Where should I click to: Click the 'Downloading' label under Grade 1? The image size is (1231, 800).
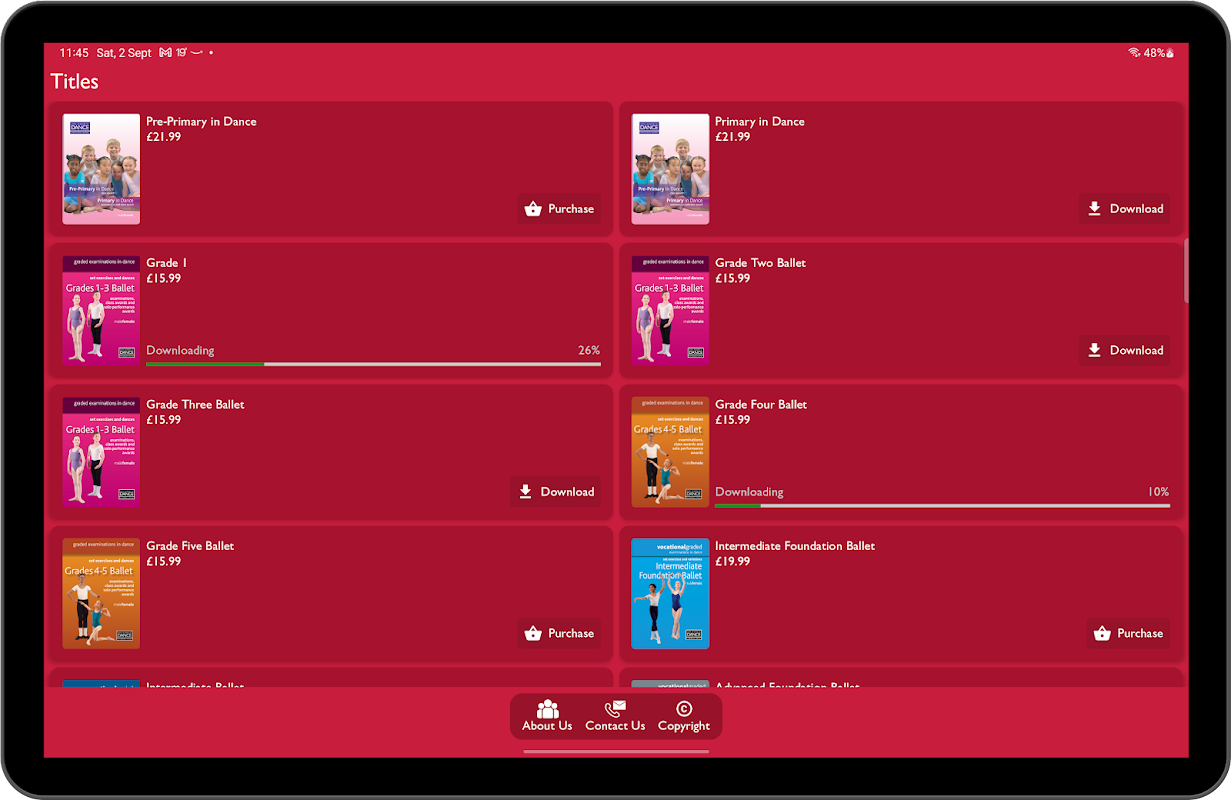(x=180, y=351)
